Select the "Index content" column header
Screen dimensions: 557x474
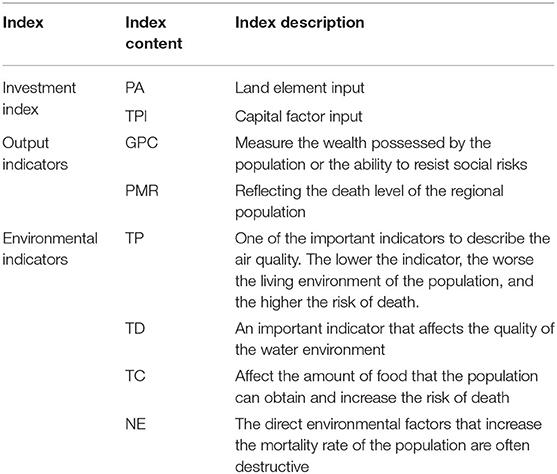[153, 33]
